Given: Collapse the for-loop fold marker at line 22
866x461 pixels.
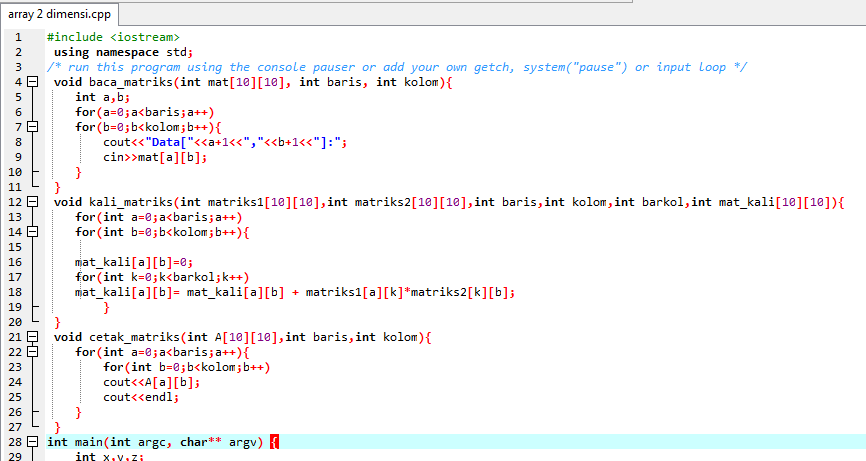Looking at the screenshot, I should pos(33,352).
